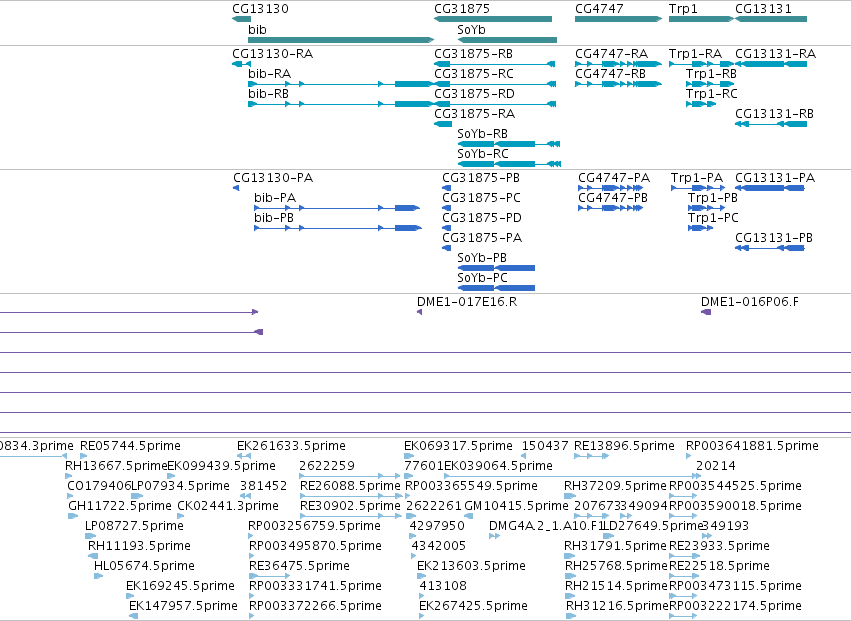
Task: Select EST EK267425.5prime
Action: point(422,616)
